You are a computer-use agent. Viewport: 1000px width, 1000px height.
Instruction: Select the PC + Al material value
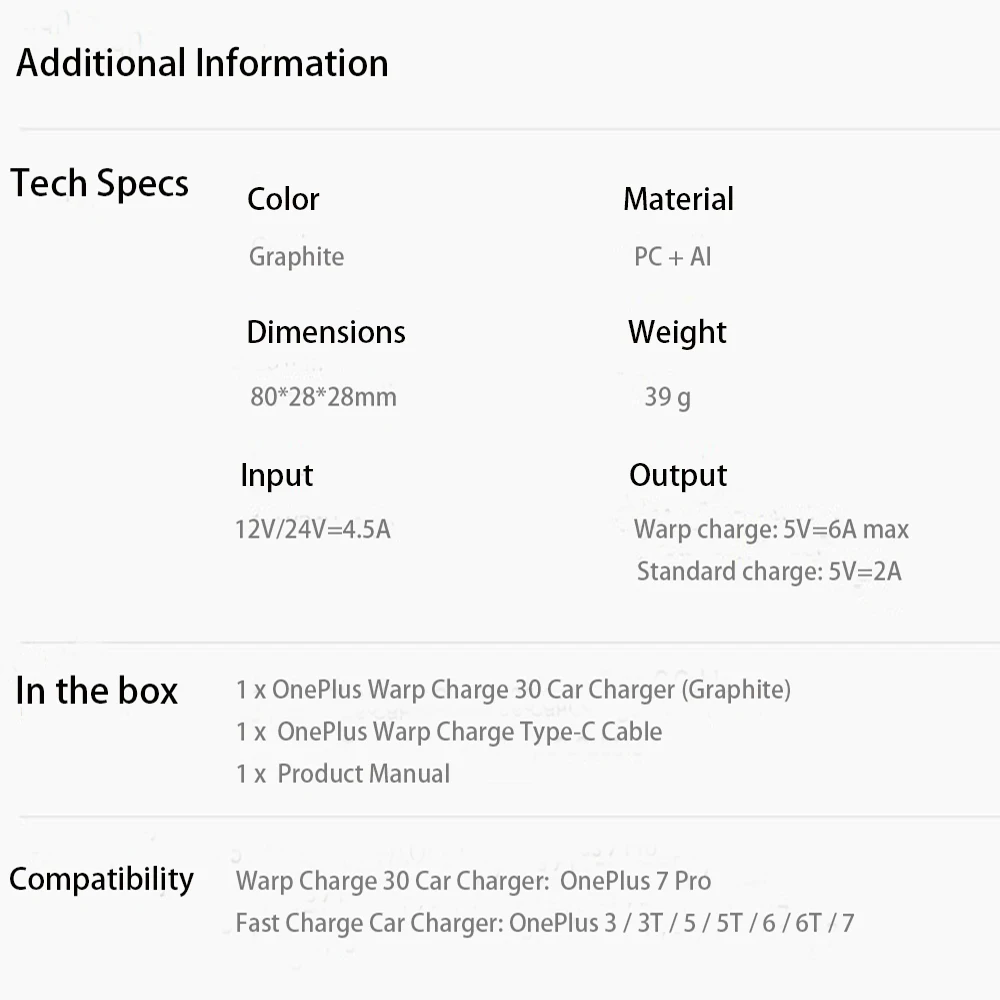click(672, 256)
